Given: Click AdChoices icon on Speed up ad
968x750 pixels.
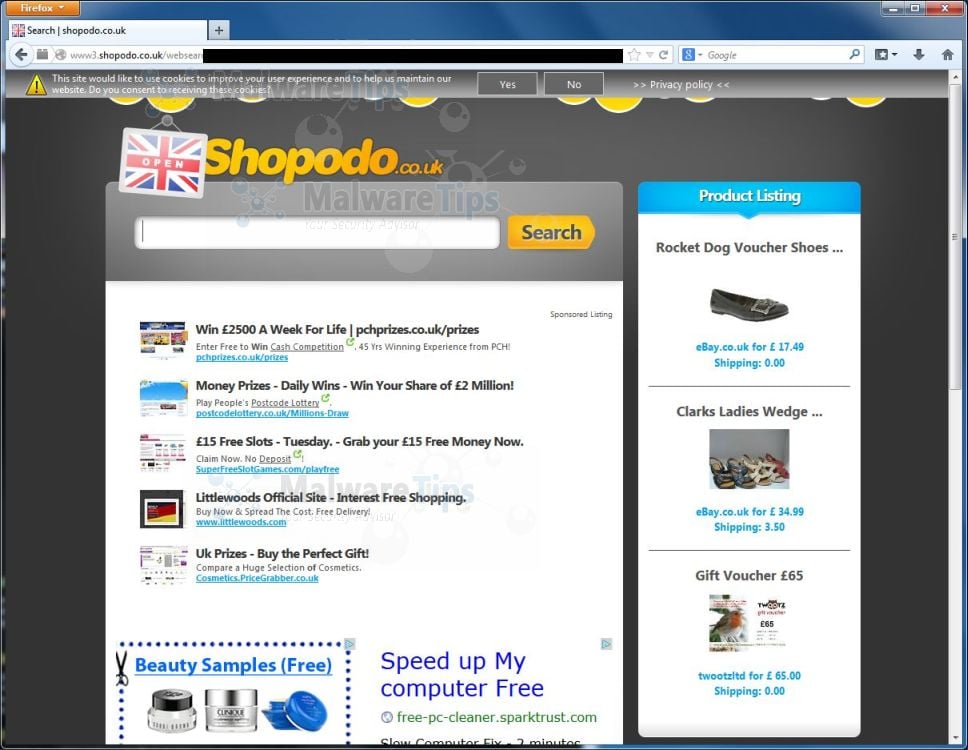Looking at the screenshot, I should (606, 644).
